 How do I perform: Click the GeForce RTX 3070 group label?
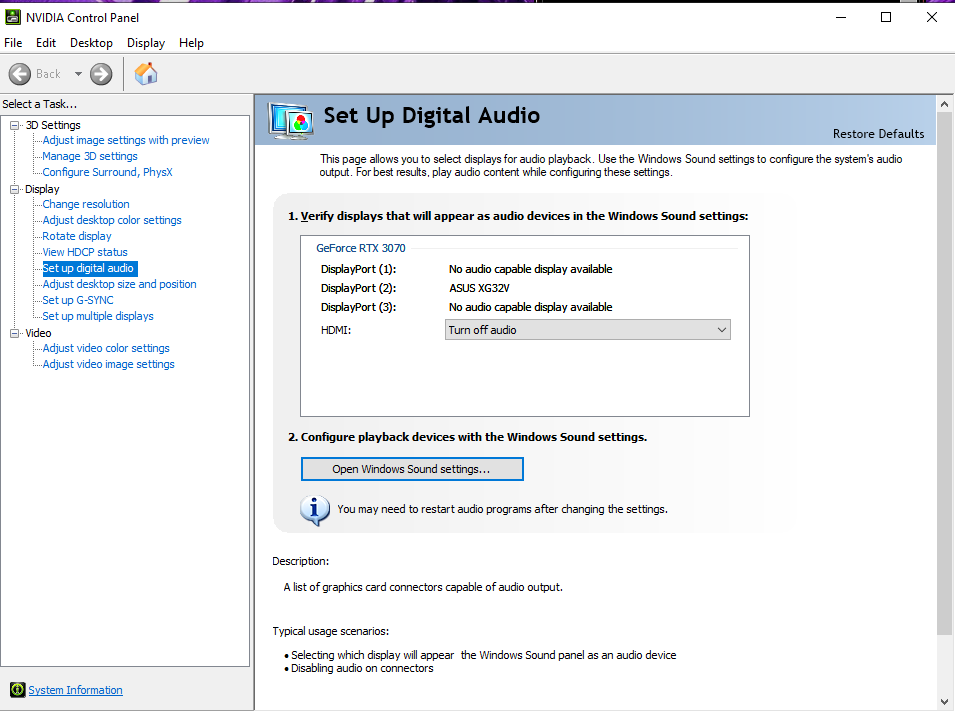(361, 248)
